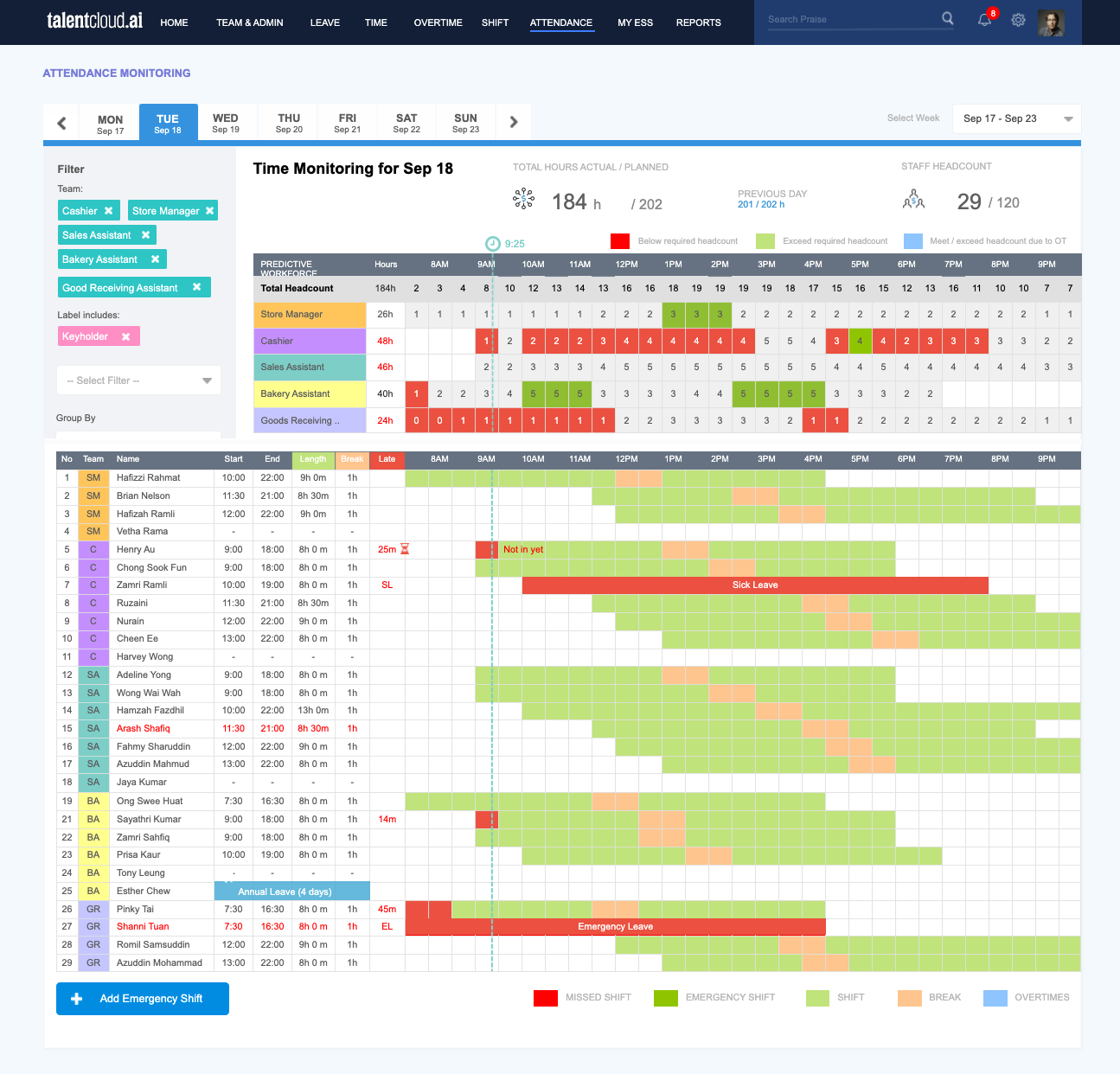Click the total hours network icon

pos(523,200)
